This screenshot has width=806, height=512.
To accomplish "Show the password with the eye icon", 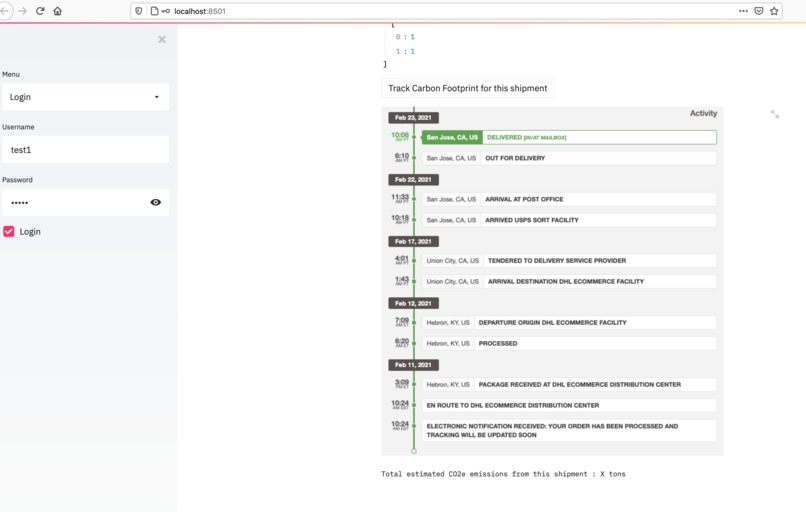I will click(155, 203).
